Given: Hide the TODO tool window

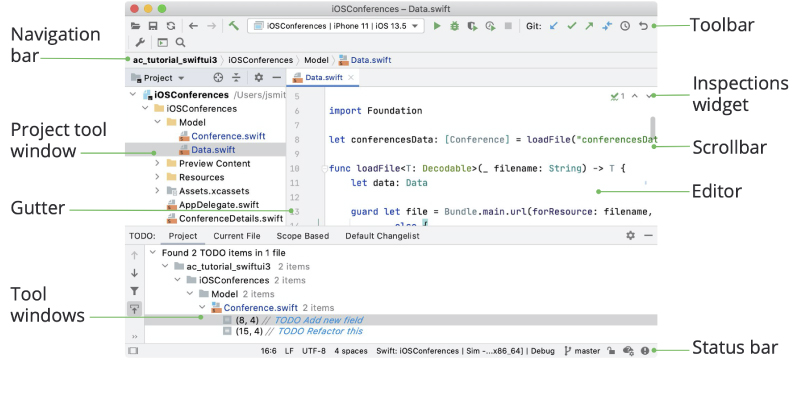Looking at the screenshot, I should tap(648, 235).
